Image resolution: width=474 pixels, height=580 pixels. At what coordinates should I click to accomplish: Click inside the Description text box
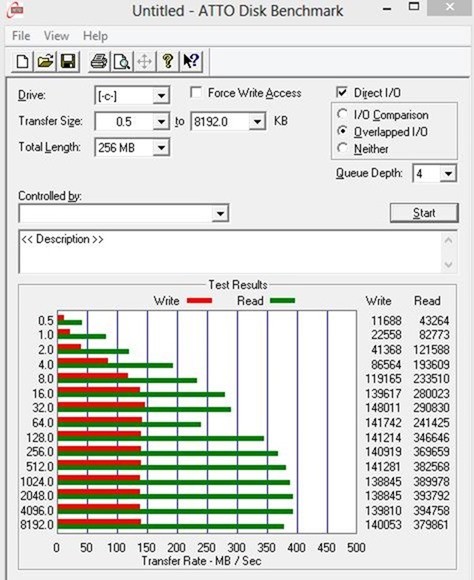(231, 252)
